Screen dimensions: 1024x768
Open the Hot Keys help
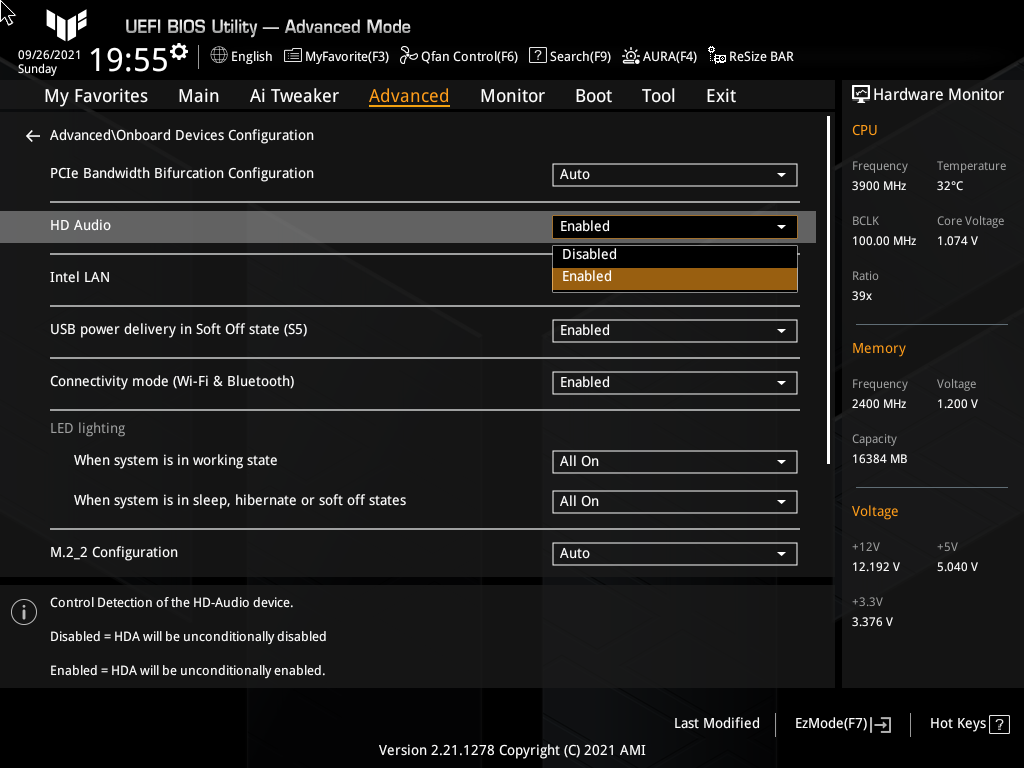[x=968, y=723]
